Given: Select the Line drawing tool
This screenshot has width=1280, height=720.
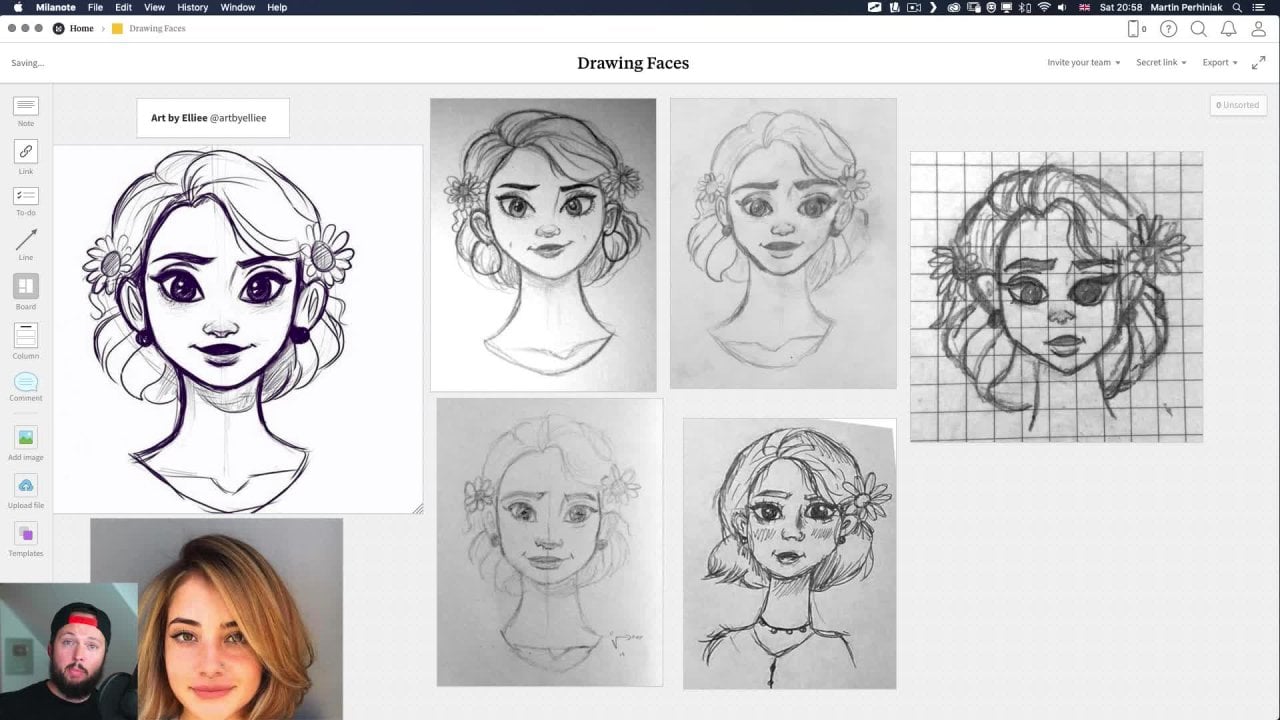Looking at the screenshot, I should click(x=26, y=240).
